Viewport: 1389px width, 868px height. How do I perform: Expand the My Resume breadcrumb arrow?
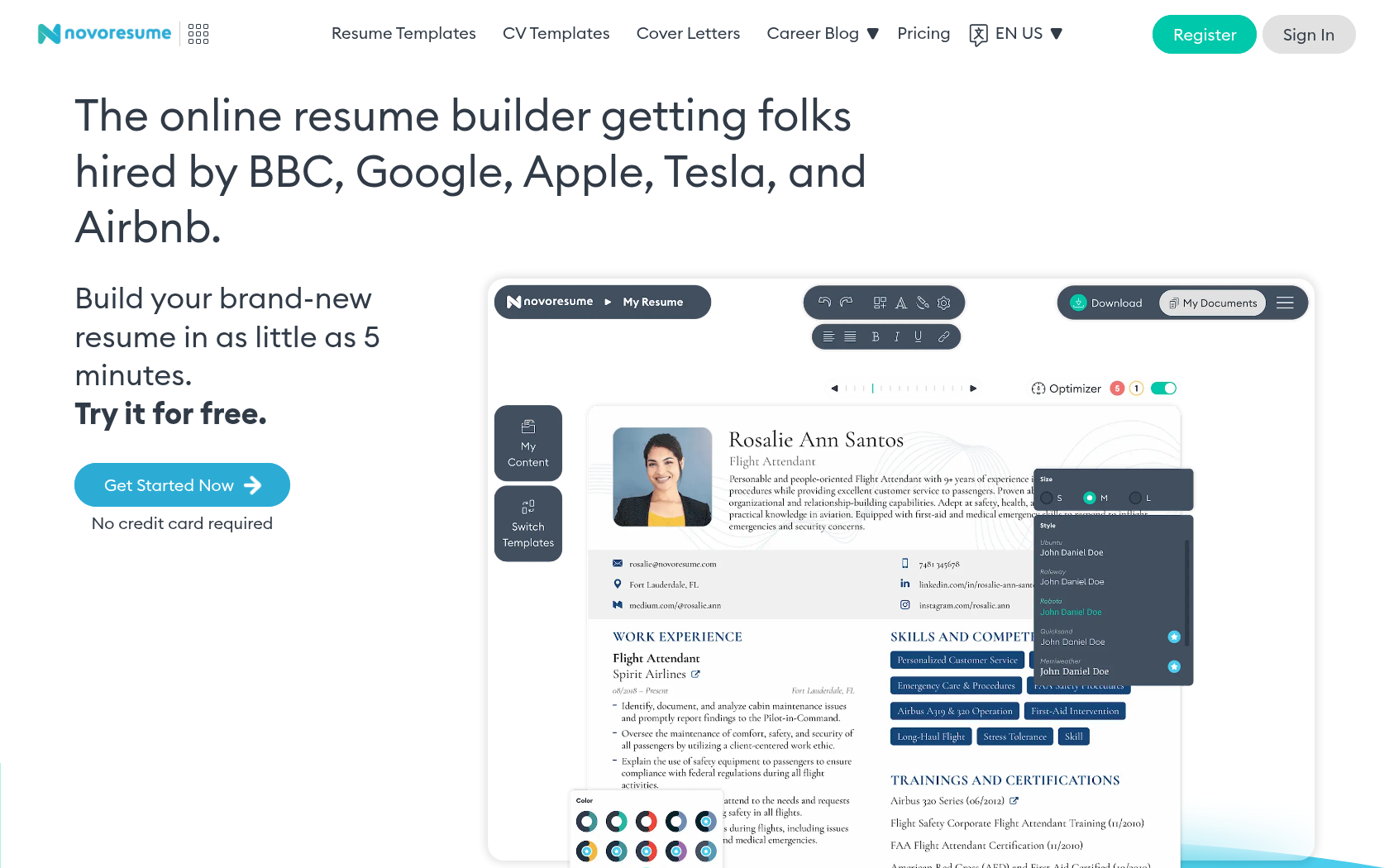608,302
